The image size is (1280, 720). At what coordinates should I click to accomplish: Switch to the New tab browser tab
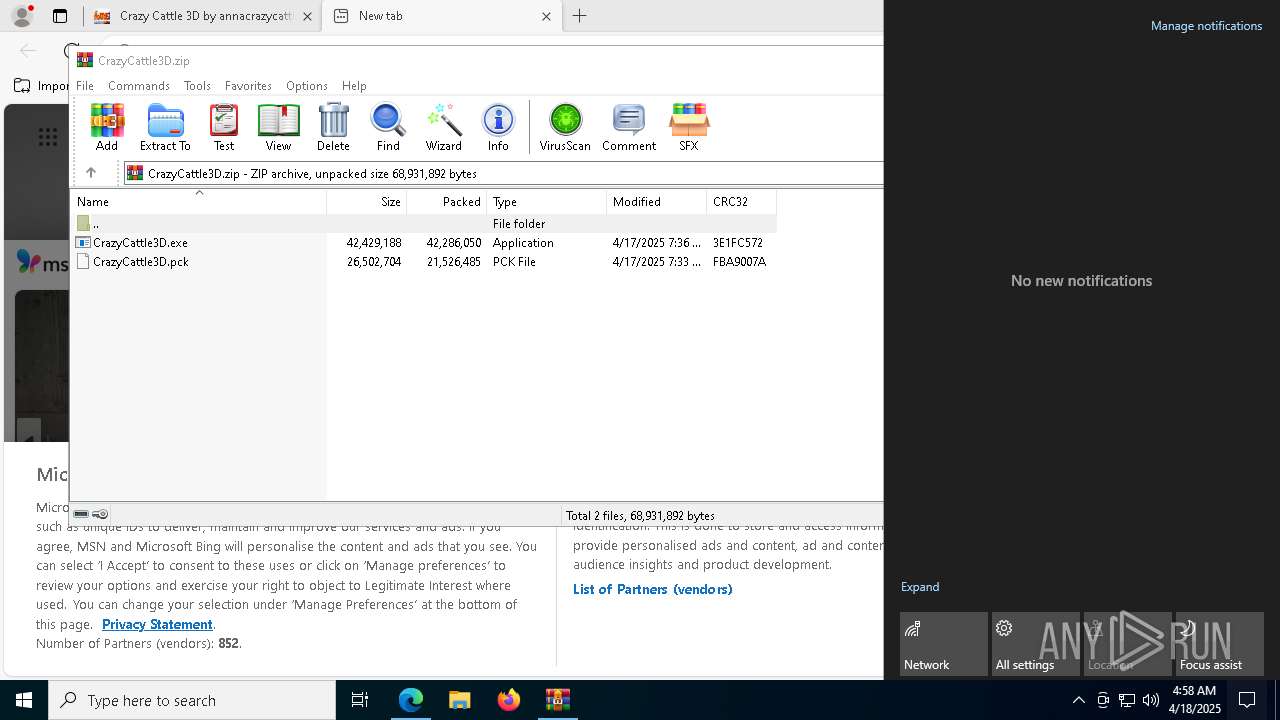(441, 16)
